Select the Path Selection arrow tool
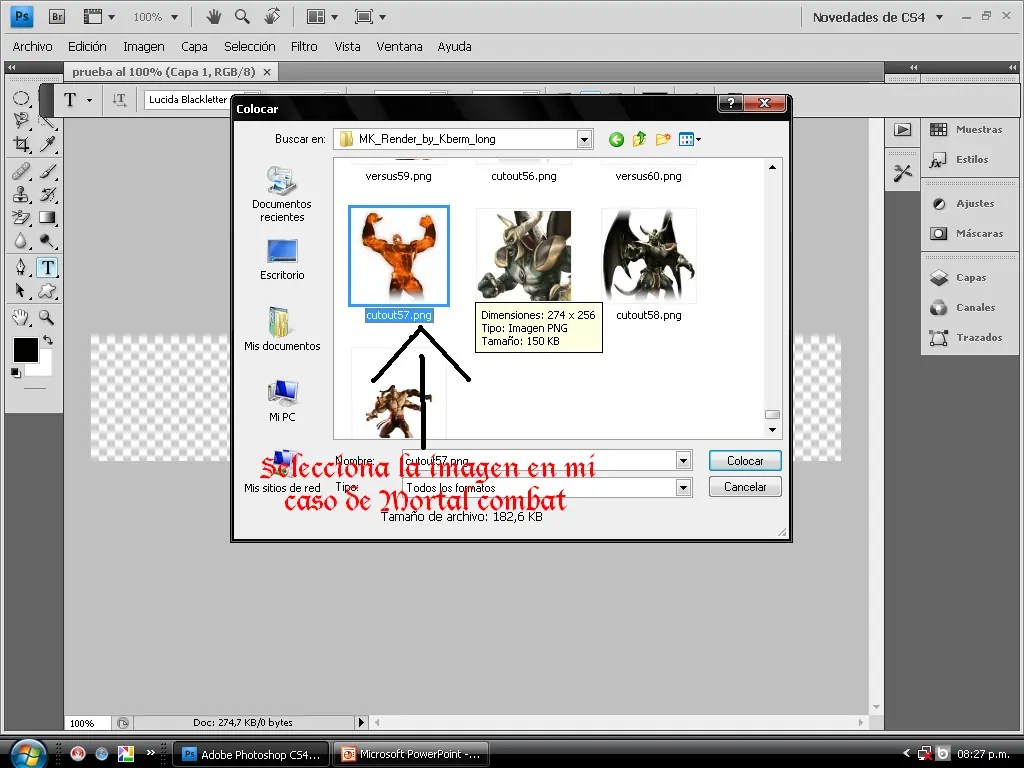Screen dimensions: 1024x768 21,291
